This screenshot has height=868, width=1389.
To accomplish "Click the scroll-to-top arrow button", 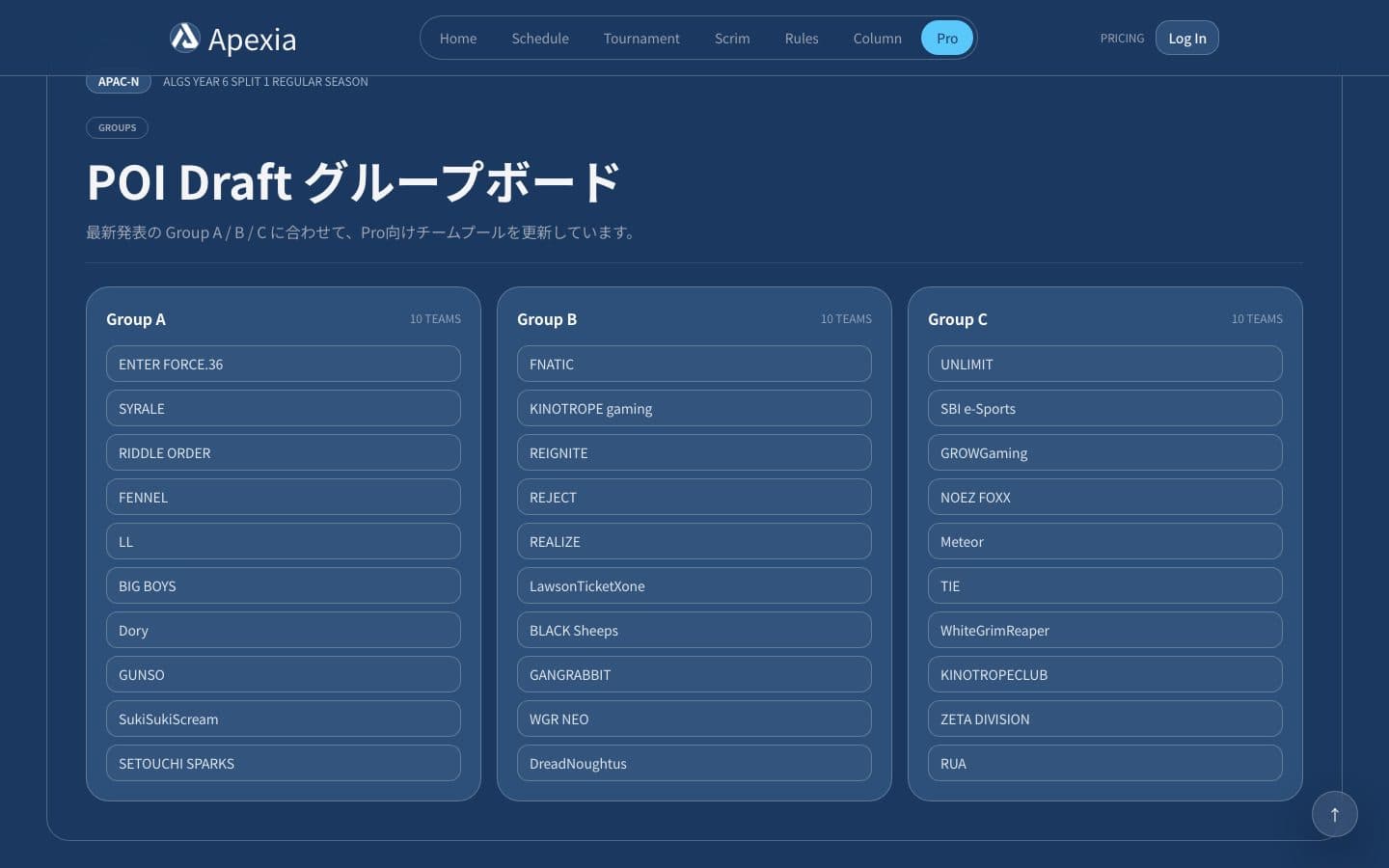I will pyautogui.click(x=1334, y=814).
